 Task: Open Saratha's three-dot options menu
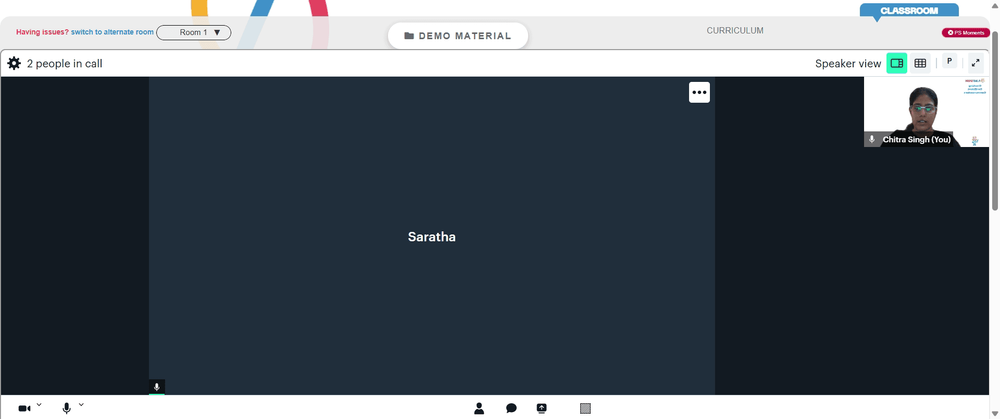coord(699,92)
